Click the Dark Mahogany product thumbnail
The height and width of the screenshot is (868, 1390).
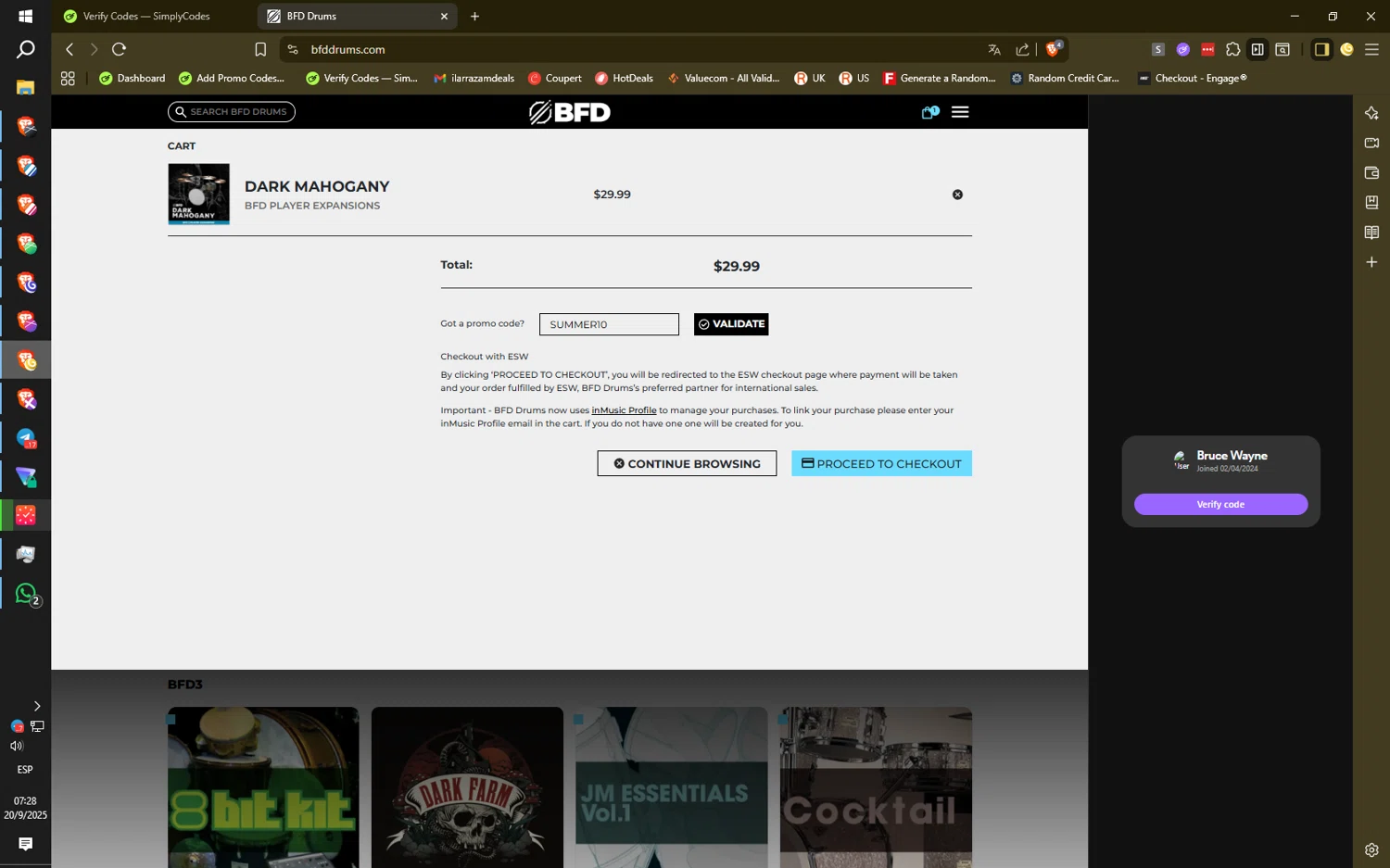click(x=198, y=194)
